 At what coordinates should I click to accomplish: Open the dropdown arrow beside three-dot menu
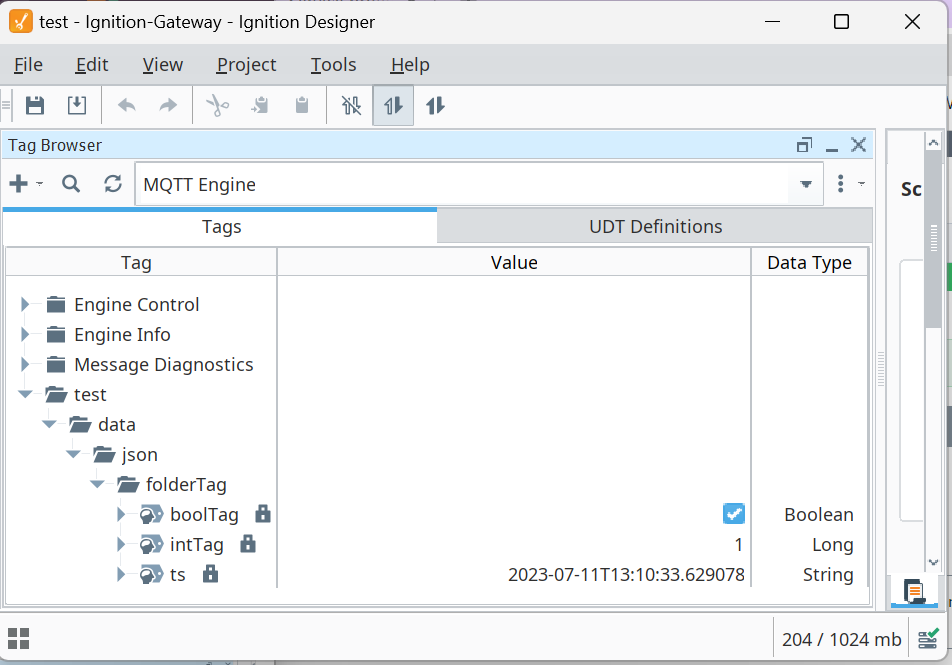click(861, 183)
